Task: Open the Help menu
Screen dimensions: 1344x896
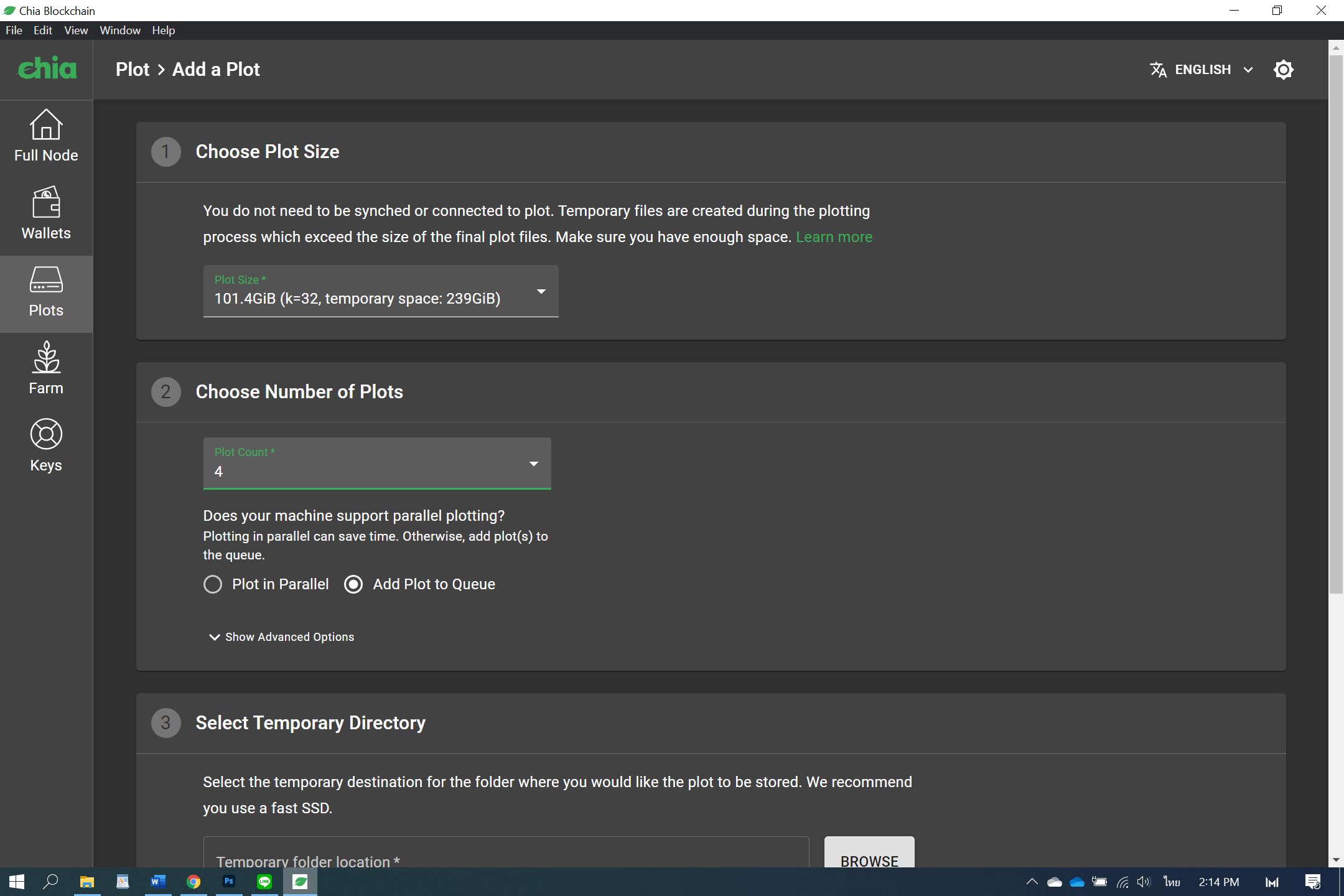Action: [164, 30]
